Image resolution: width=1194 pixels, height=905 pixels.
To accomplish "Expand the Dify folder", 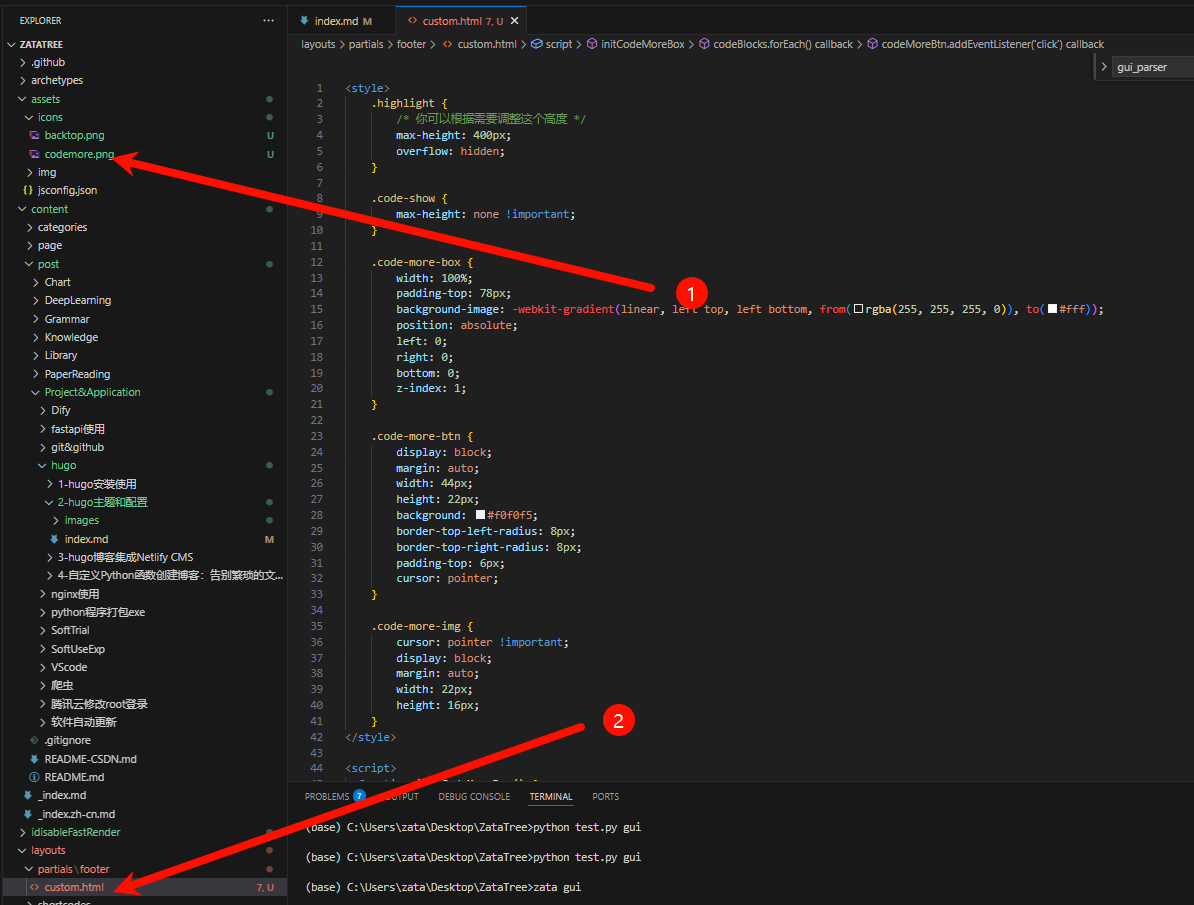I will coord(43,411).
